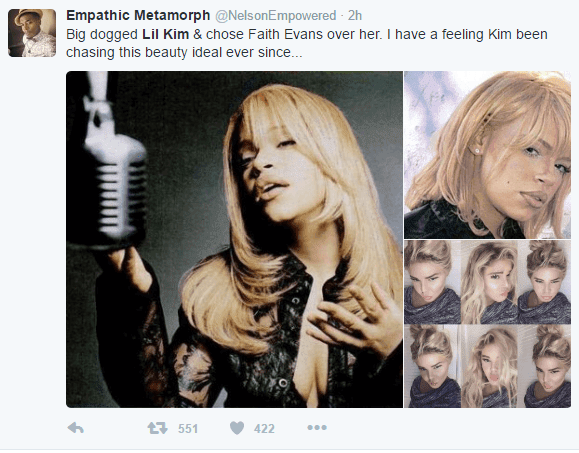This screenshot has height=453, width=579.
Task: Click the reply arrow icon
Action: 76,428
